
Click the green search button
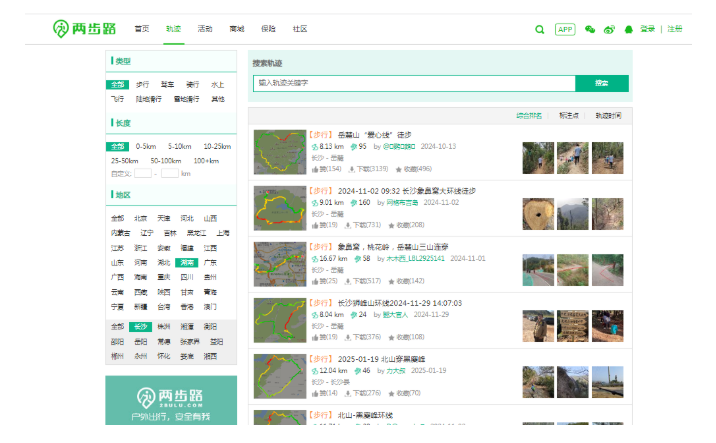click(601, 83)
